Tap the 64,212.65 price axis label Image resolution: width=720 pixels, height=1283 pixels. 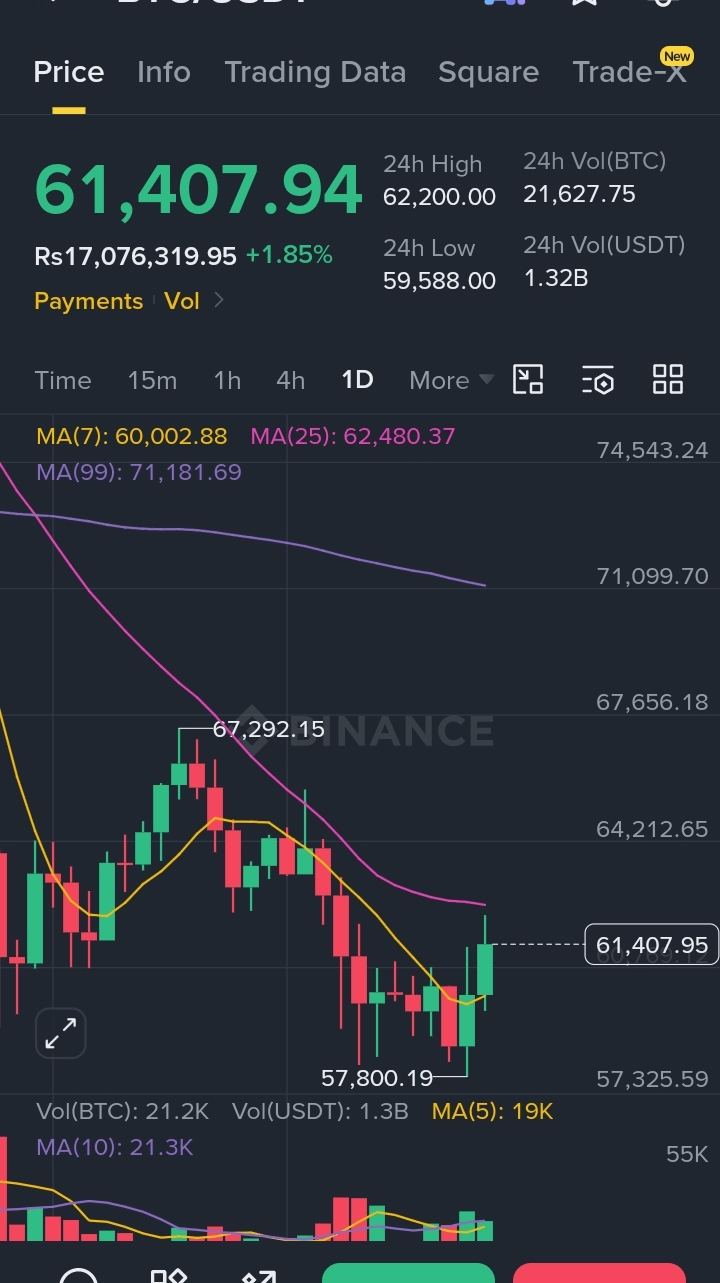652,829
